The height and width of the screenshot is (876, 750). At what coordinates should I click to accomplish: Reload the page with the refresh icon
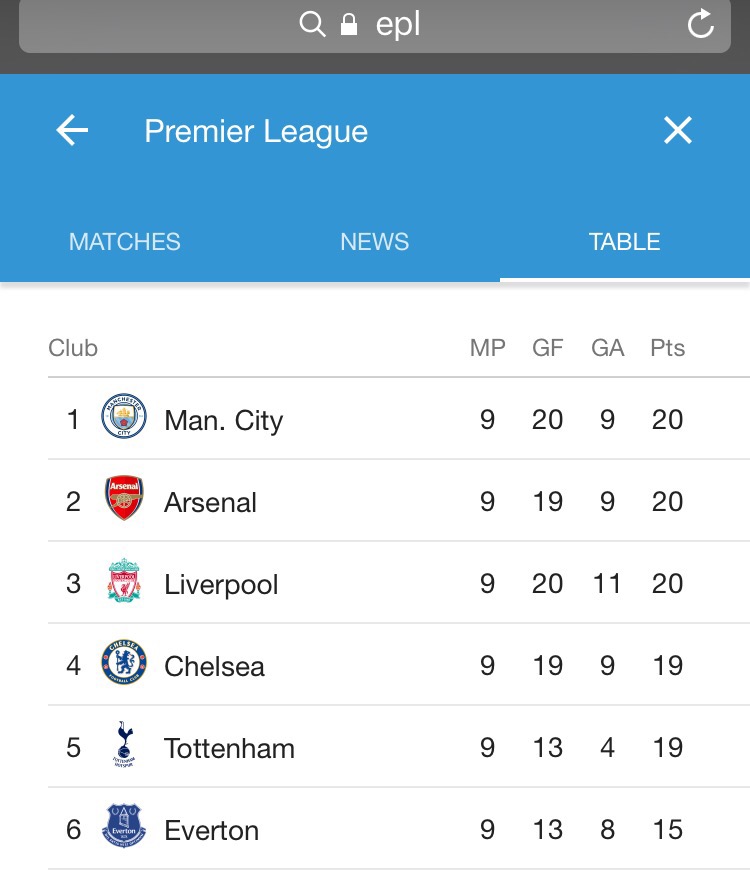pos(701,24)
